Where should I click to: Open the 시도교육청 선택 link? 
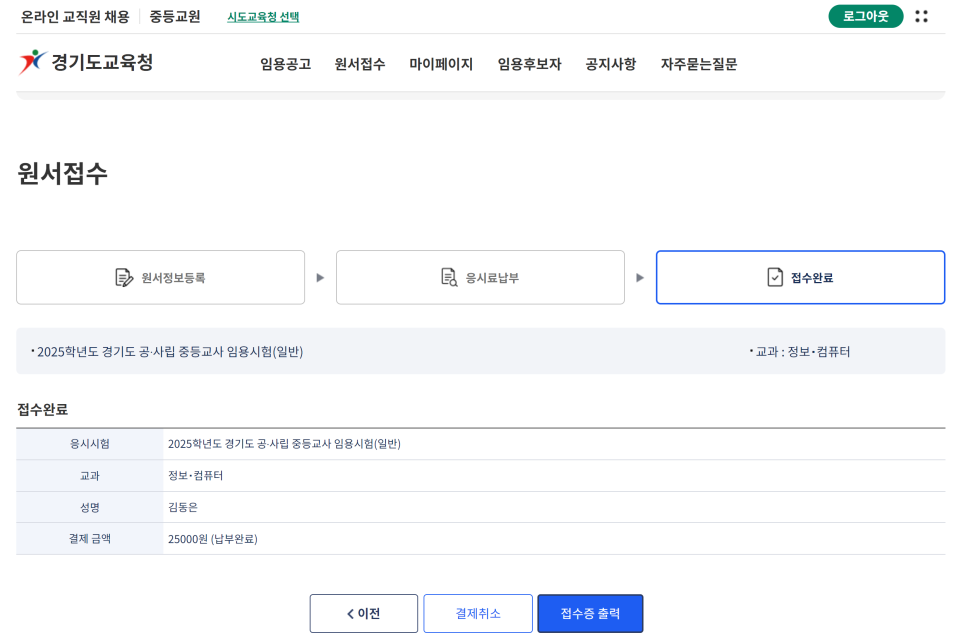pos(263,17)
